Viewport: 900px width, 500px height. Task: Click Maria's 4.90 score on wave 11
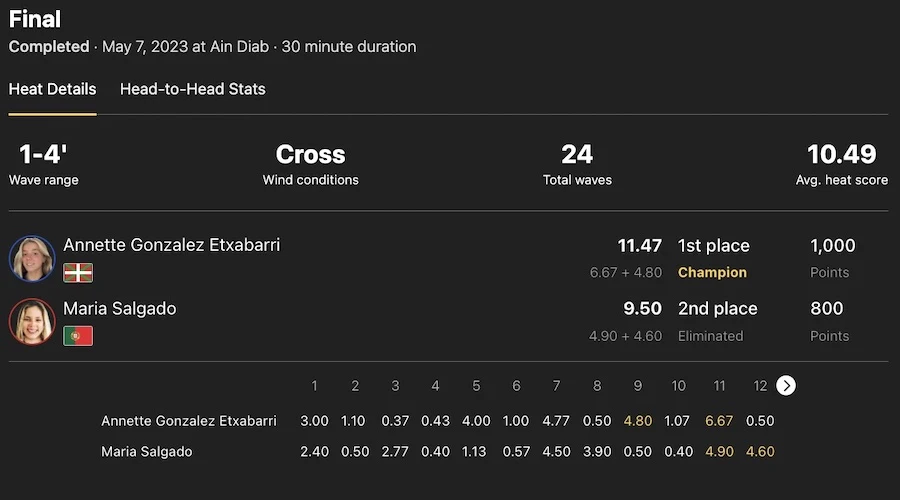pos(719,451)
